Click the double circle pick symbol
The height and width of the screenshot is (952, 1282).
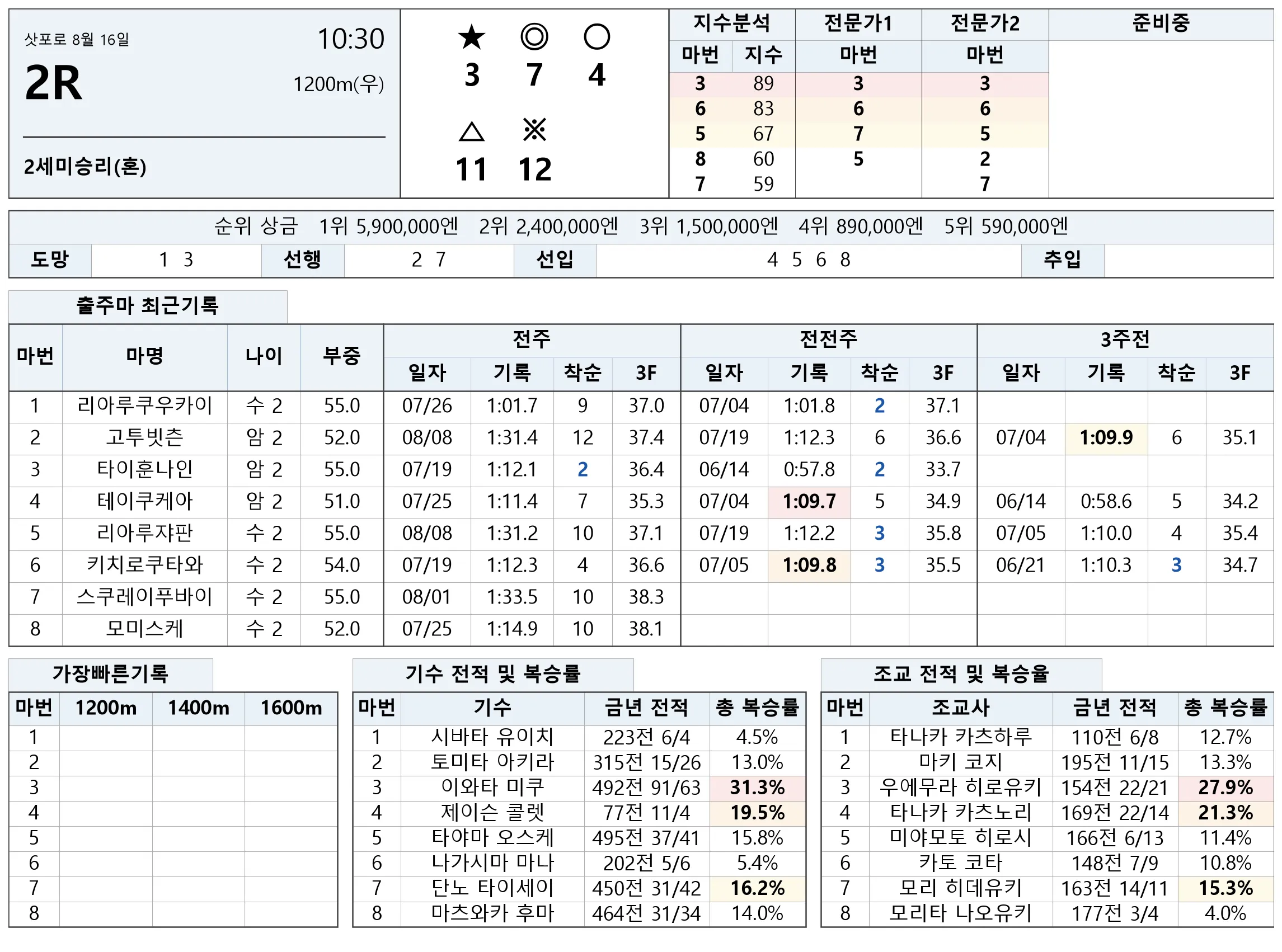(x=534, y=37)
